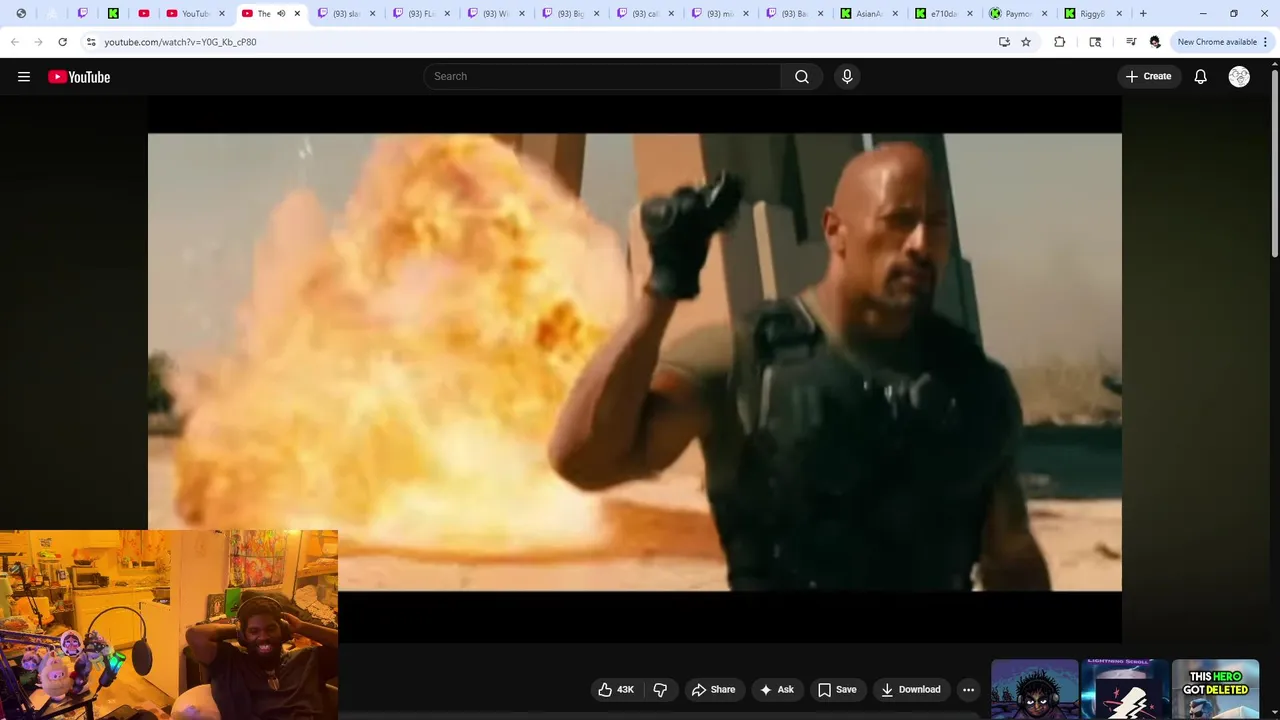Ask about this video
Screen dimensions: 1280x720
[777, 689]
